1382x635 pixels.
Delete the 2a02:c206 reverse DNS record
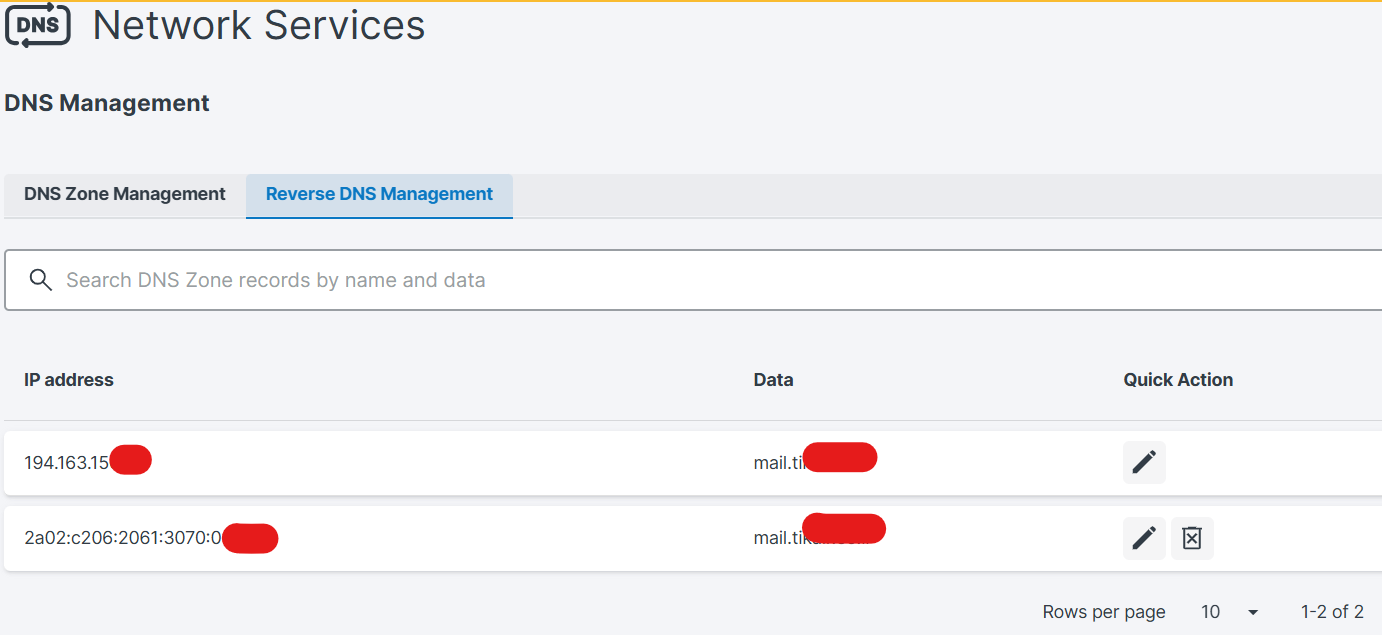point(1192,538)
